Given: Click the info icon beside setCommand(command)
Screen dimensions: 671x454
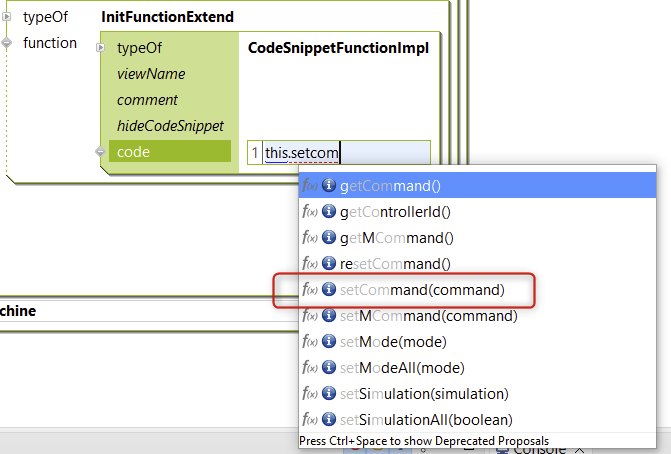Looking at the screenshot, I should tap(328, 290).
